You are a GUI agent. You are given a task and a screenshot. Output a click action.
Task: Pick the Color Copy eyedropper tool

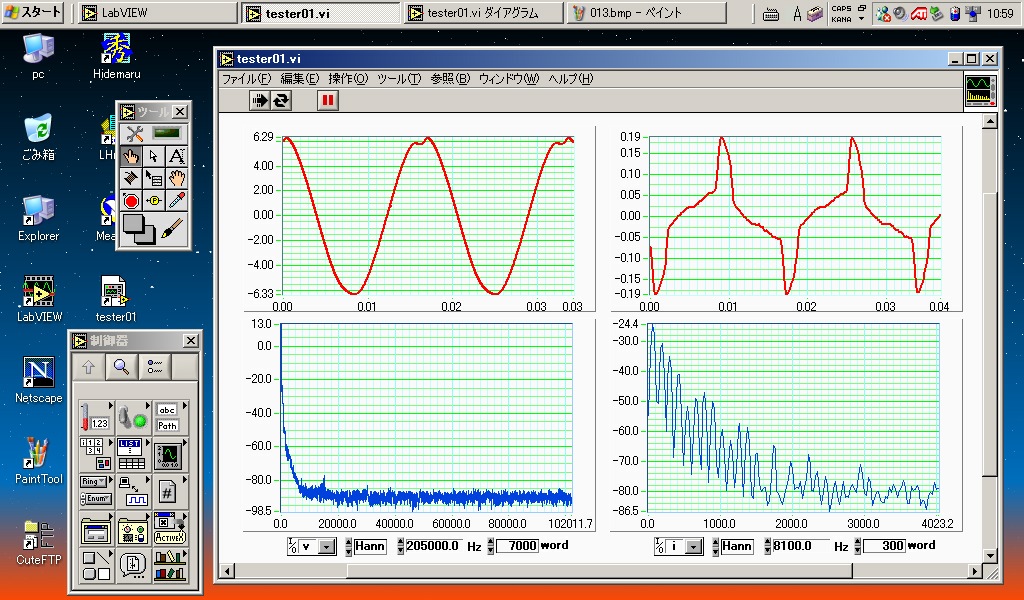click(177, 200)
